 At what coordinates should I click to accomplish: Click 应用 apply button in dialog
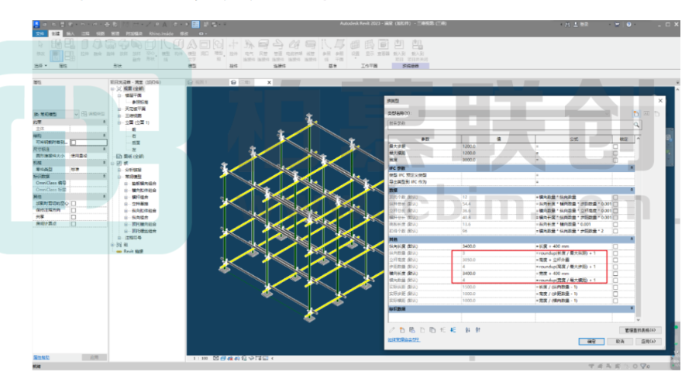649,341
